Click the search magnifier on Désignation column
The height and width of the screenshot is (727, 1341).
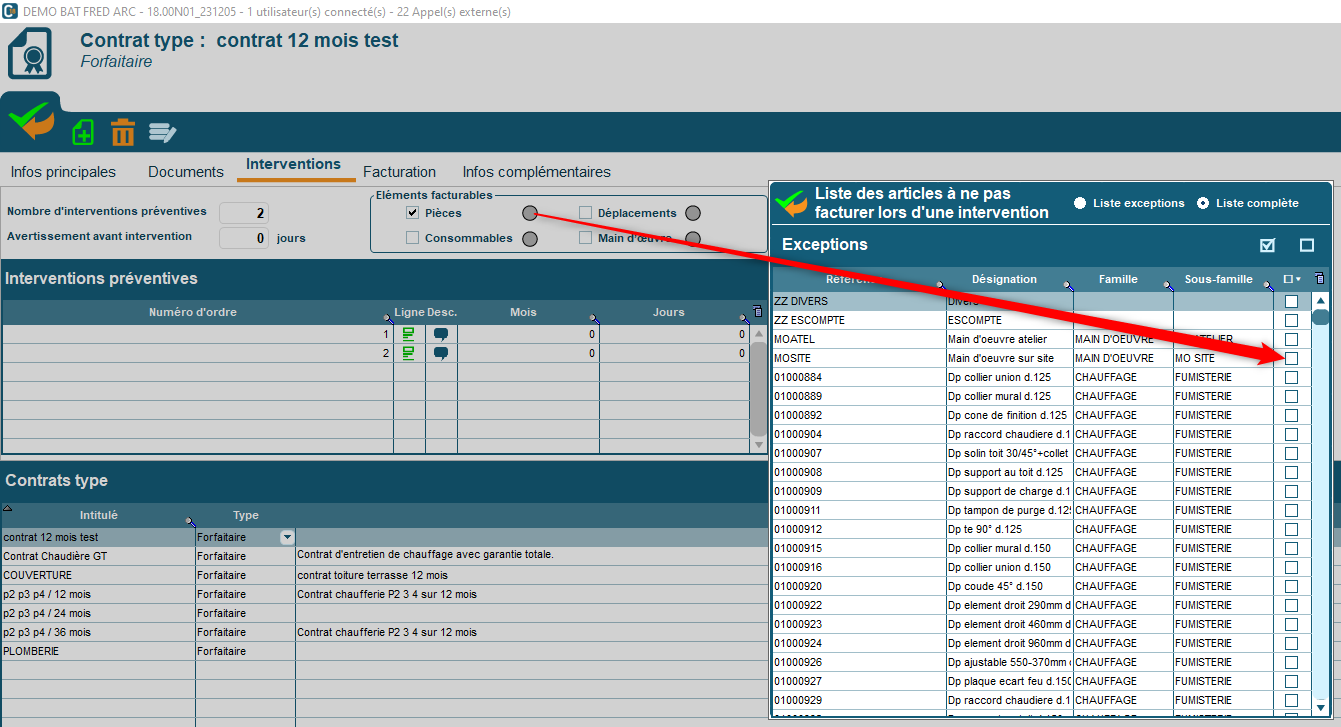(1067, 287)
